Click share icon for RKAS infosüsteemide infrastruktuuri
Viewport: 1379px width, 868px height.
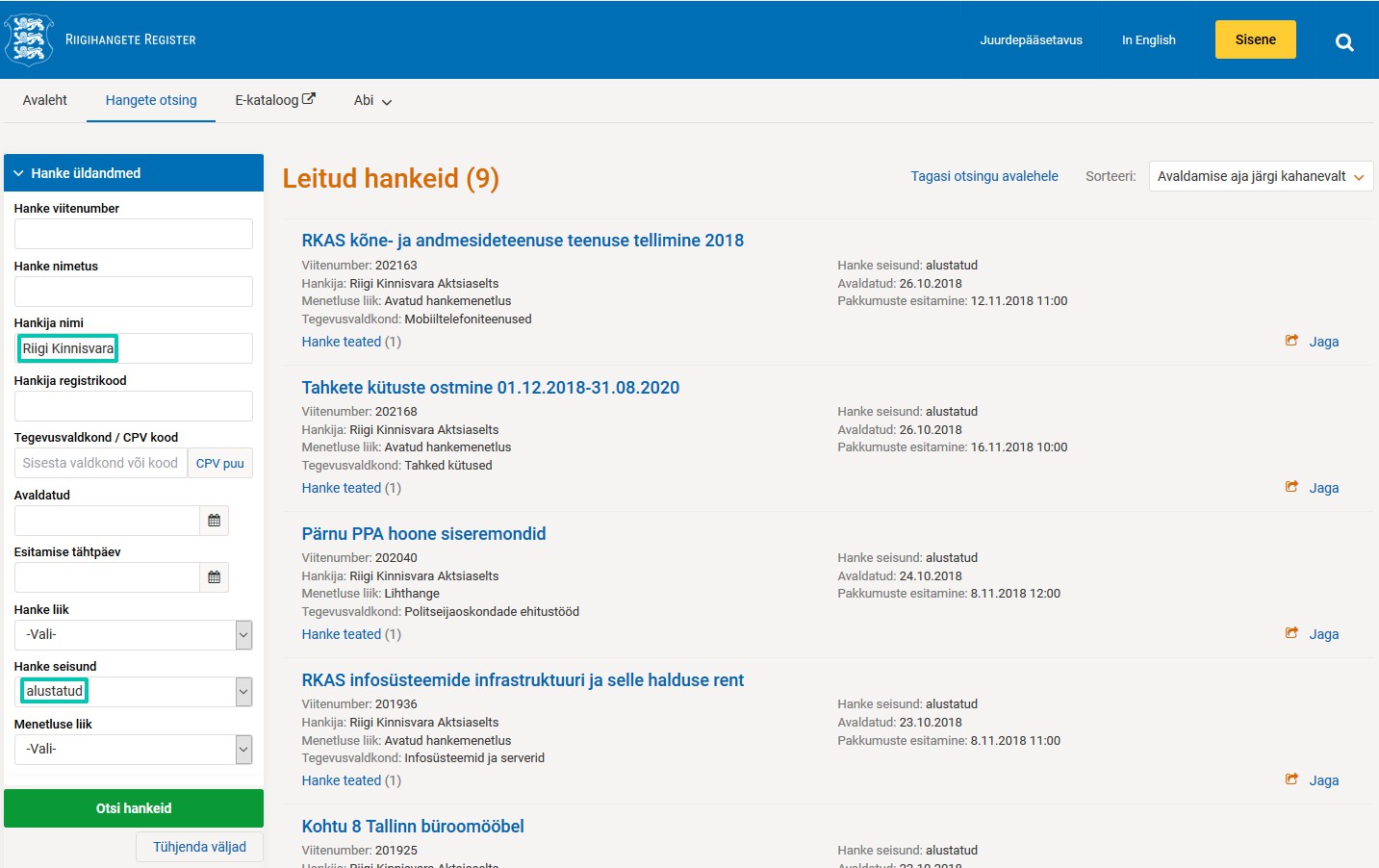pos(1291,779)
